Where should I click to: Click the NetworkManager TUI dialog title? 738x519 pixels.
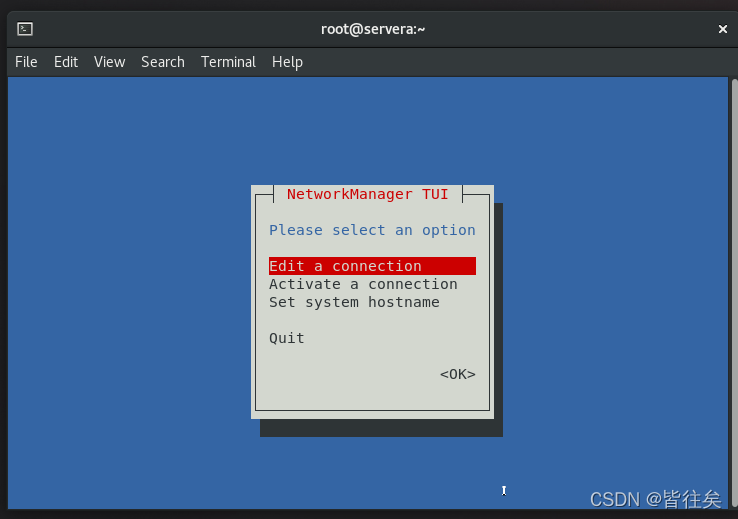pyautogui.click(x=368, y=194)
